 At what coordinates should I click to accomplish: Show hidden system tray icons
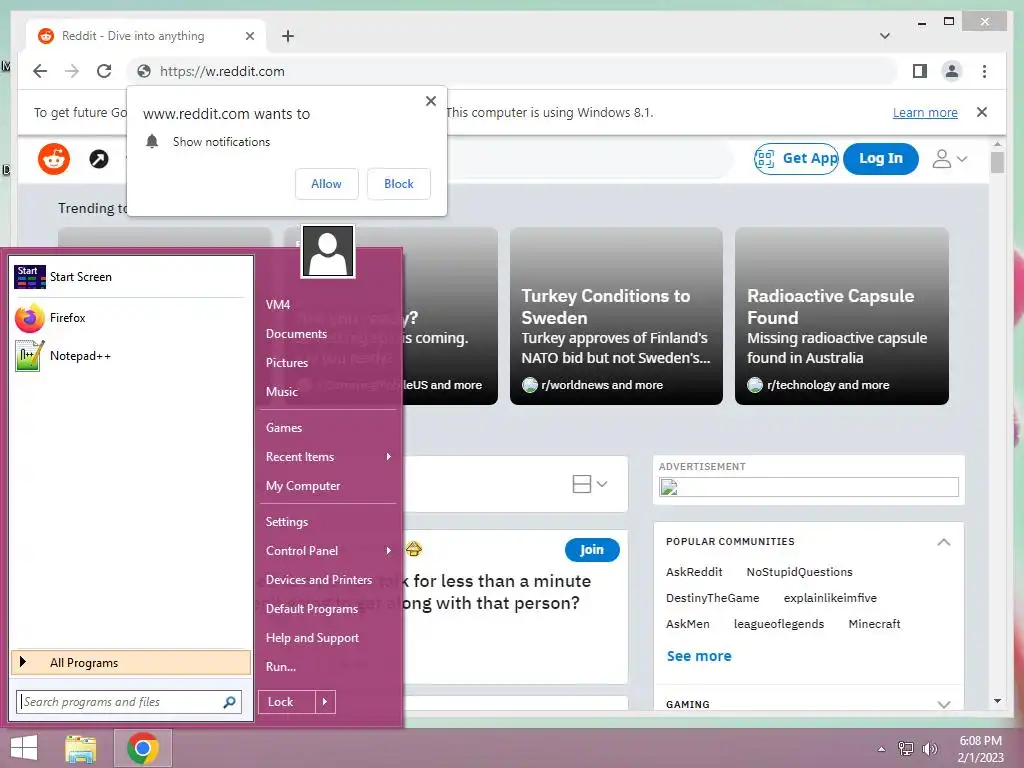point(881,749)
